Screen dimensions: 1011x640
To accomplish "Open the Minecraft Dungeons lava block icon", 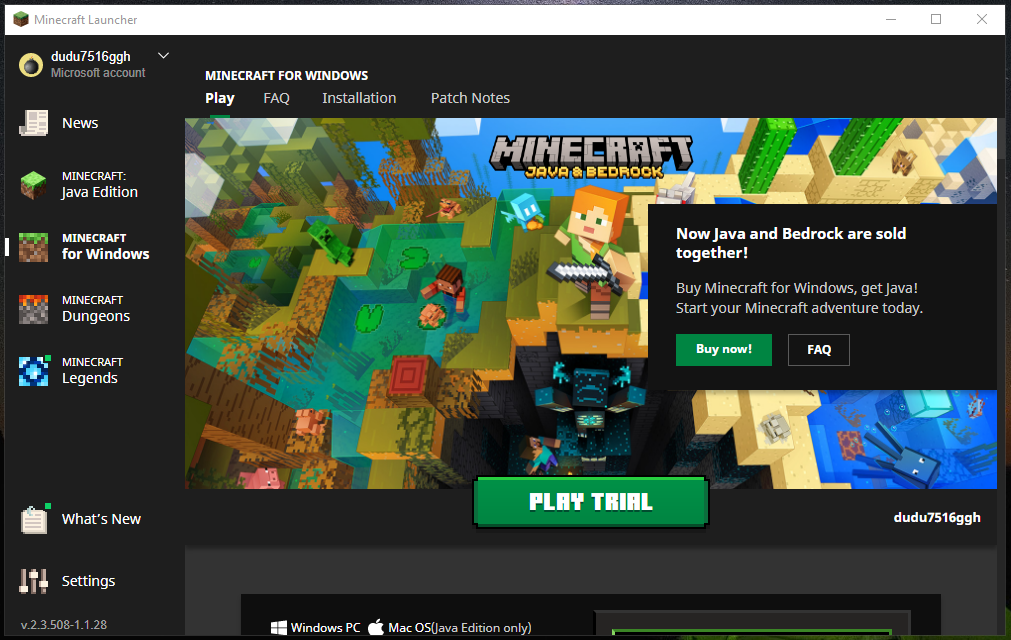I will coord(34,309).
